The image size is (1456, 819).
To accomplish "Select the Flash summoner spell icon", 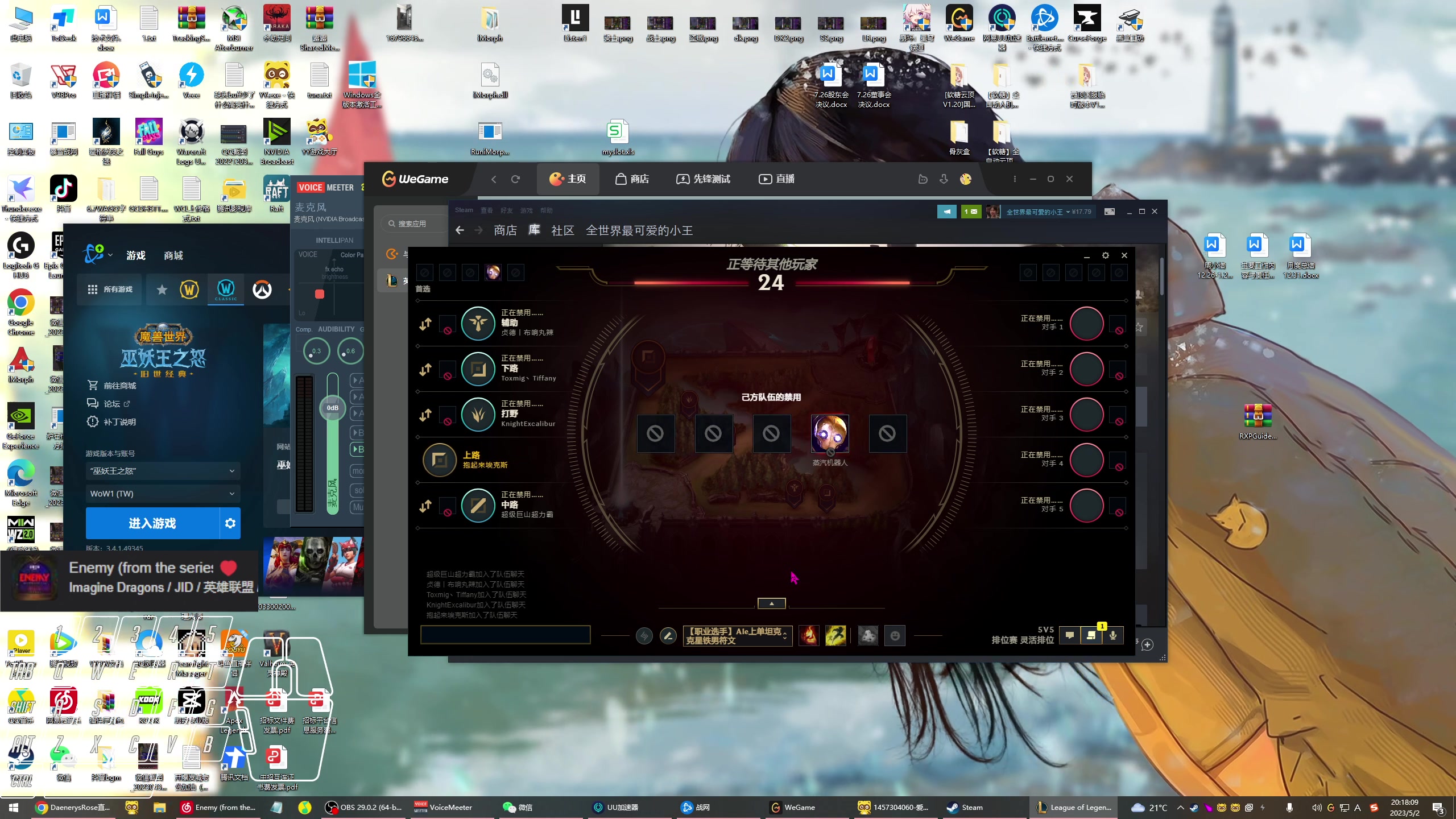I will coord(835,635).
